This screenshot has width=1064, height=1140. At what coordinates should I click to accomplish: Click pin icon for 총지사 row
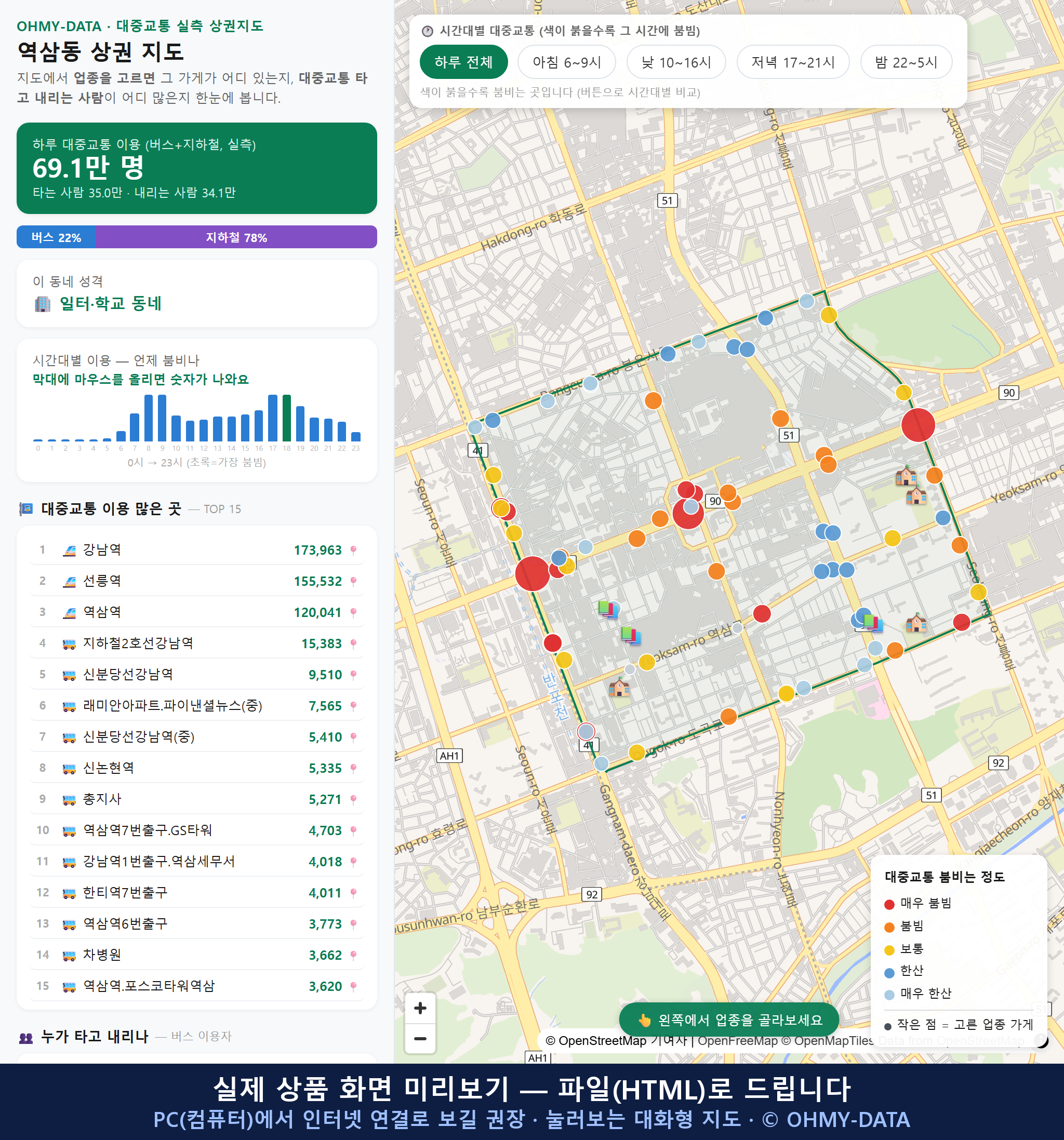353,799
